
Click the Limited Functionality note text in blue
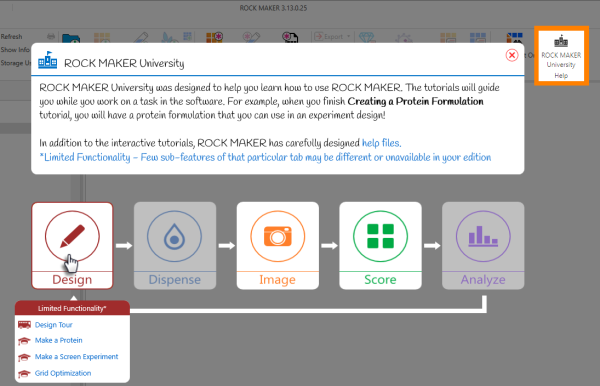(265, 157)
